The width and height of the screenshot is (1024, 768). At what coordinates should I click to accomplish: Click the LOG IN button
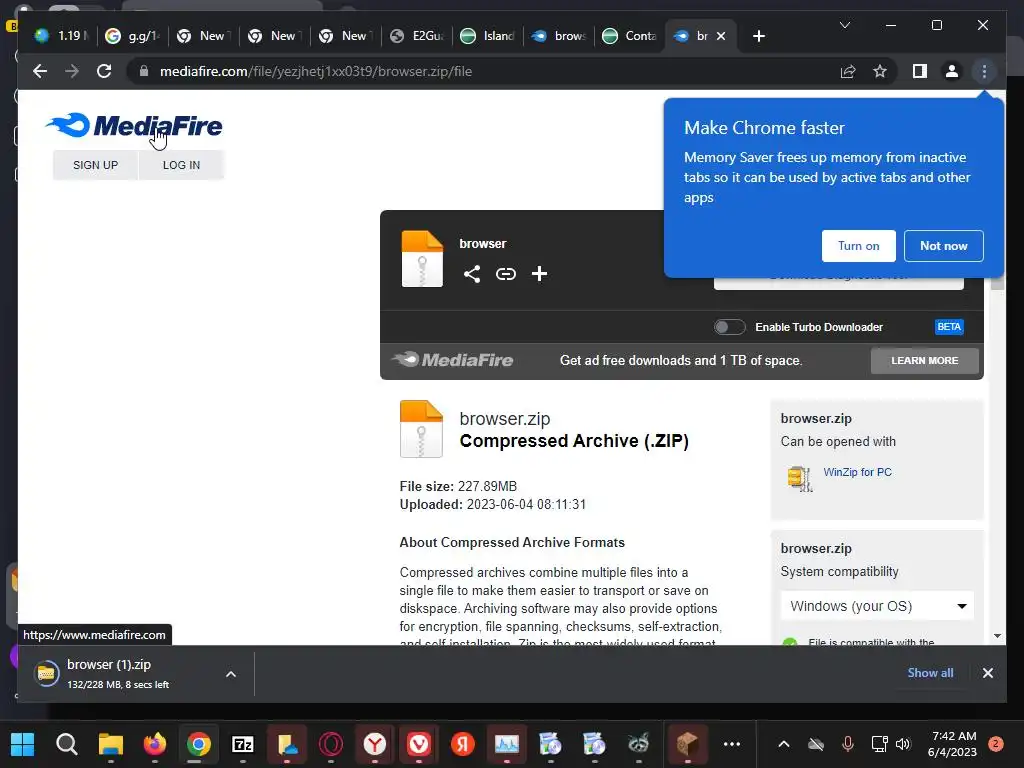(182, 165)
